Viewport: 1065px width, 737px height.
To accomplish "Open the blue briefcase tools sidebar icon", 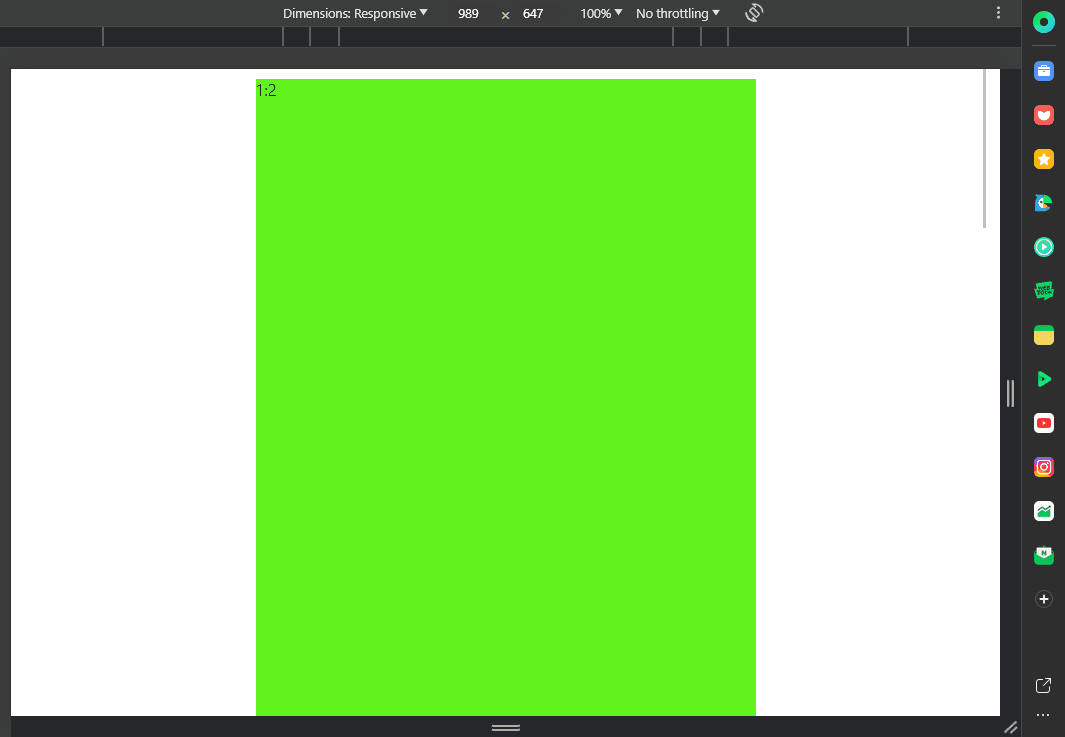I will tap(1043, 71).
